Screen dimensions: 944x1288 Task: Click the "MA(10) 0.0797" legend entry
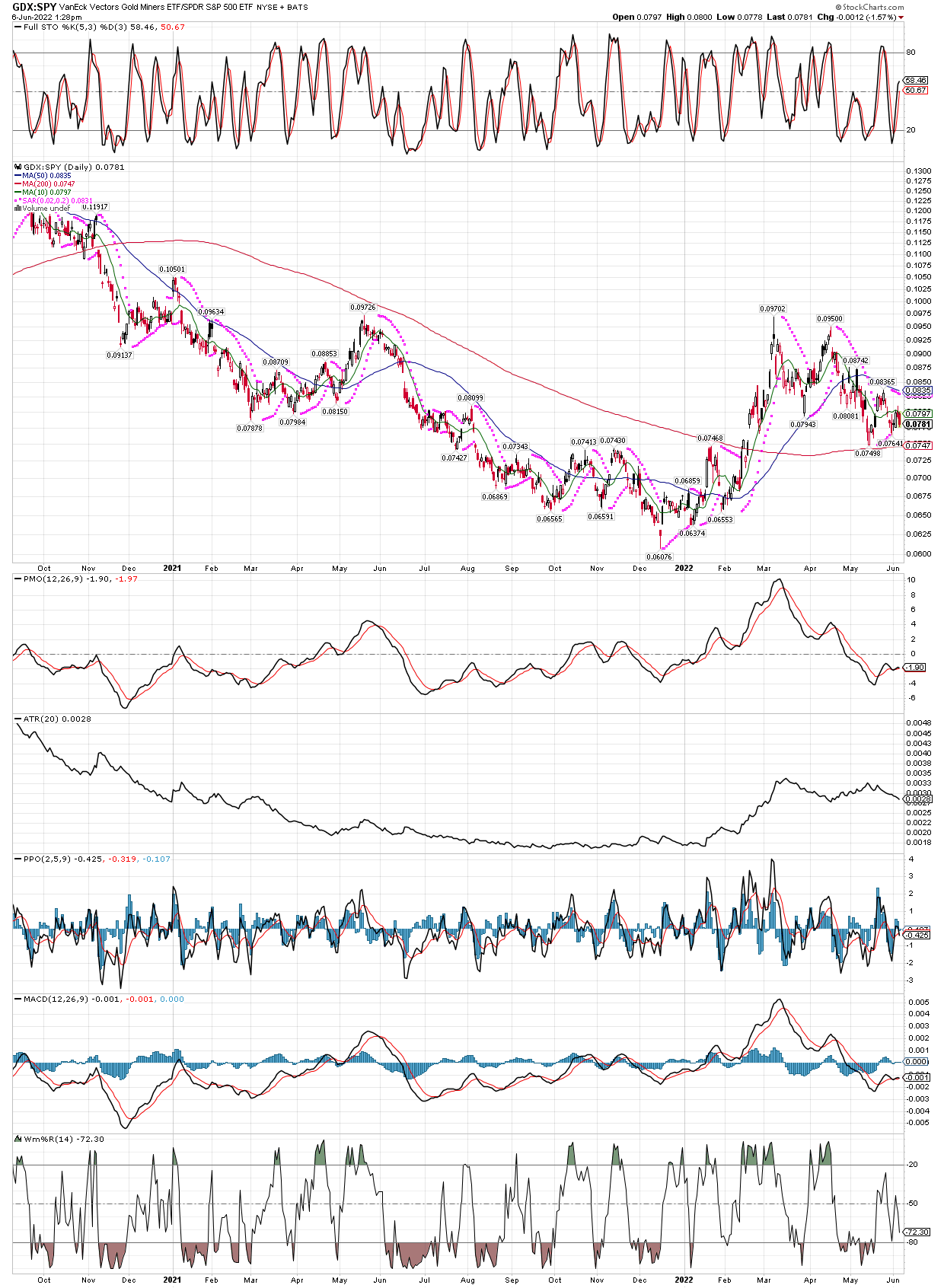point(46,193)
